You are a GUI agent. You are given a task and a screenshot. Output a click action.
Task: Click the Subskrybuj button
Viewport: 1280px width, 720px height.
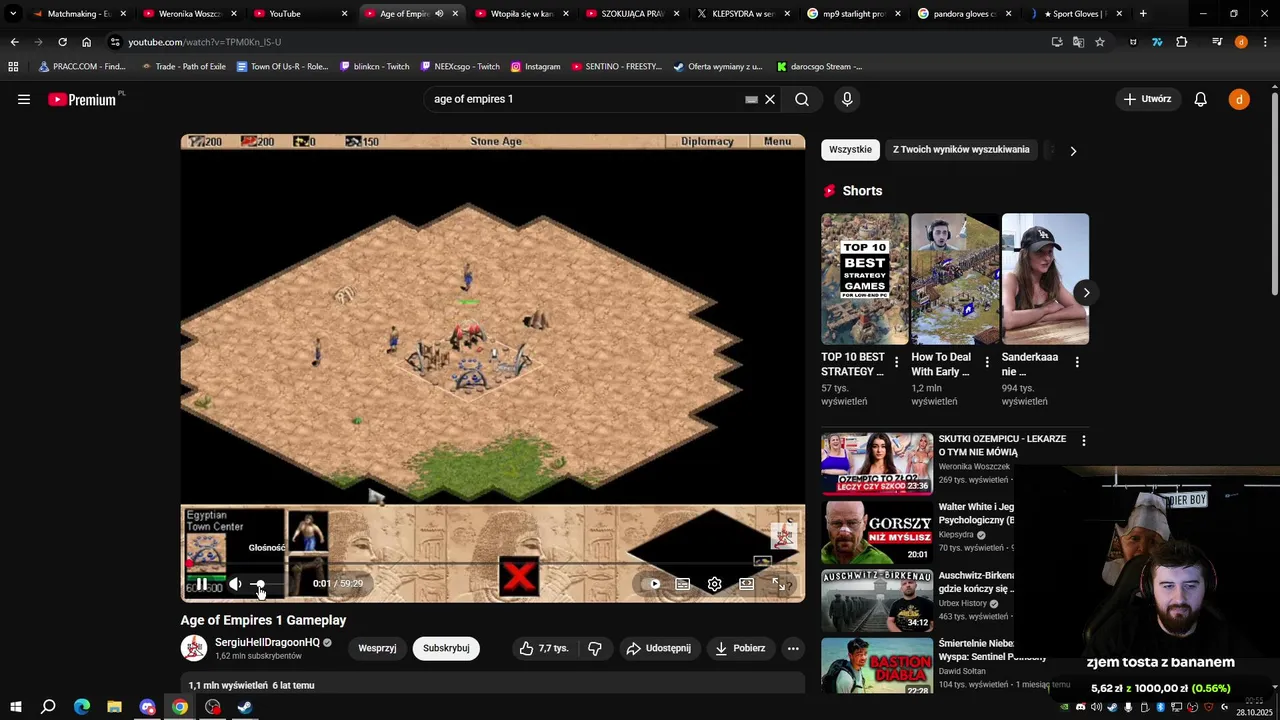[446, 648]
